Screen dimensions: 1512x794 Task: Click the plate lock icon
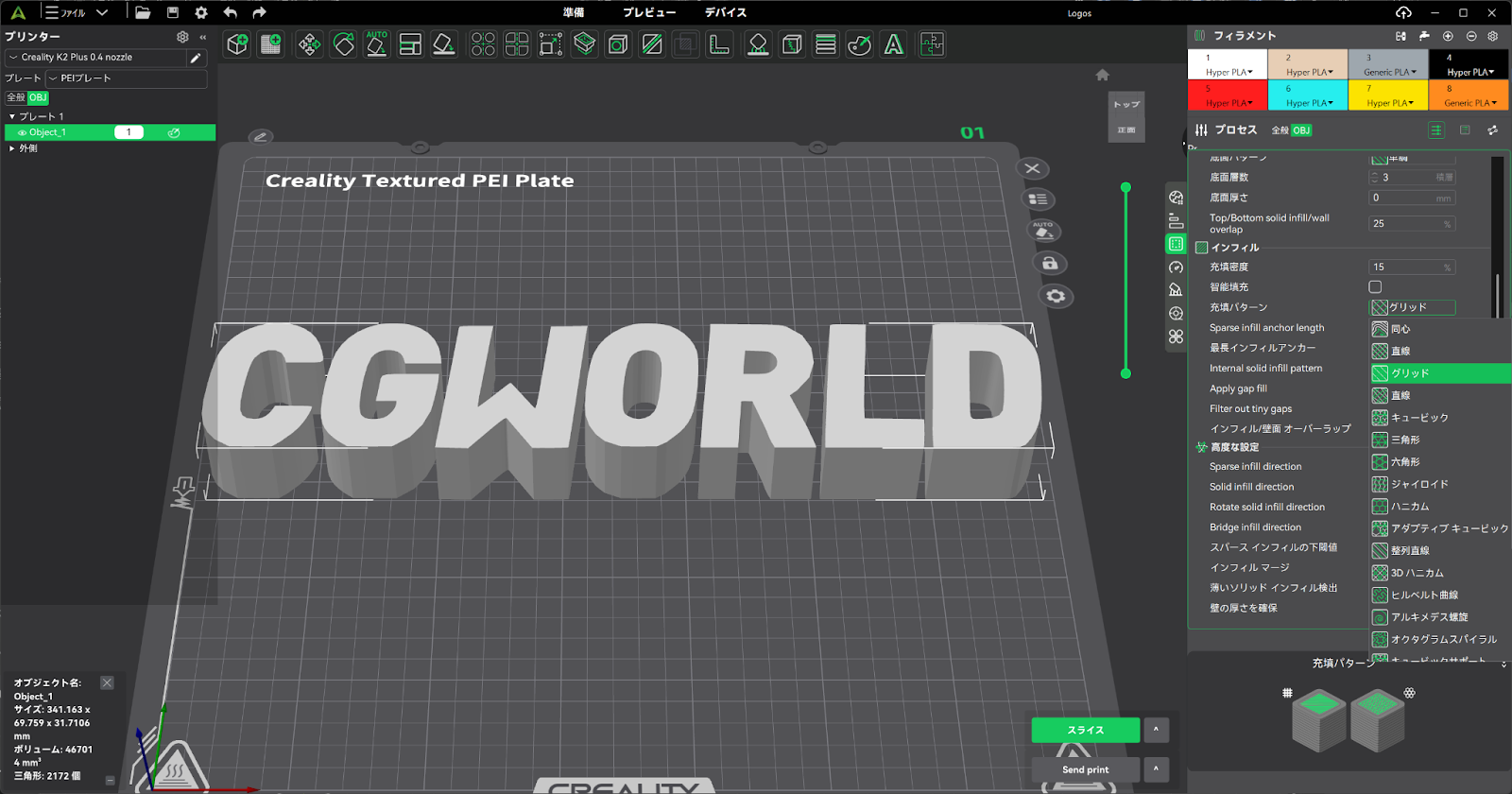(x=1049, y=264)
